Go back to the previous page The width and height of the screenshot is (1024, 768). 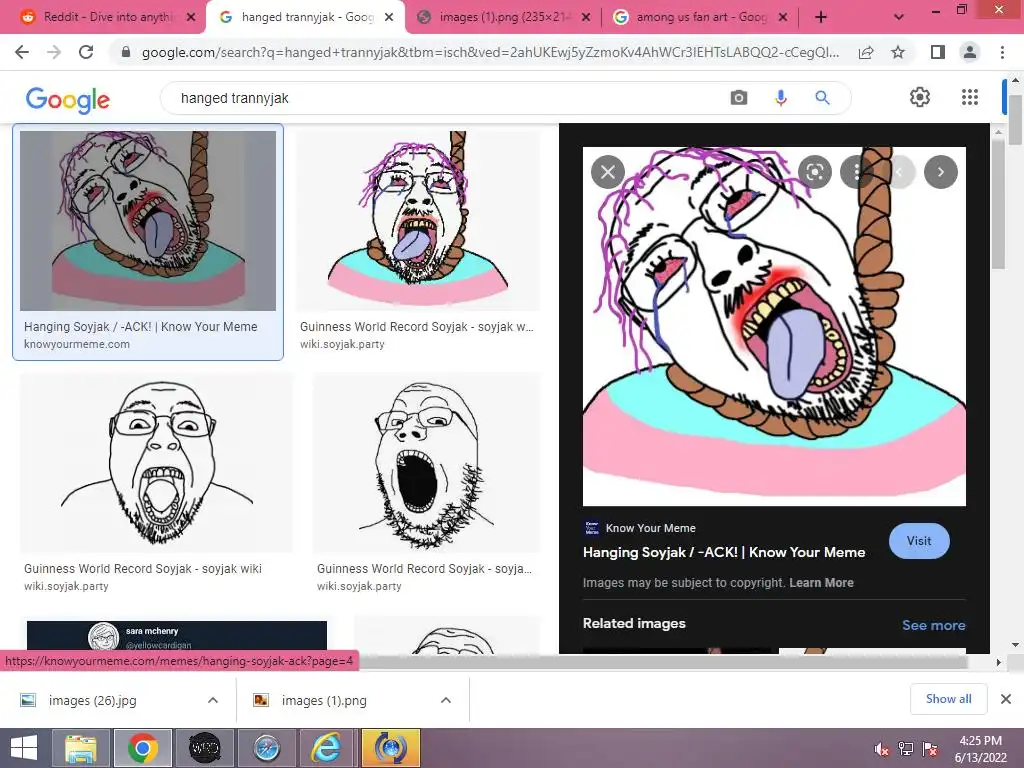tap(22, 52)
